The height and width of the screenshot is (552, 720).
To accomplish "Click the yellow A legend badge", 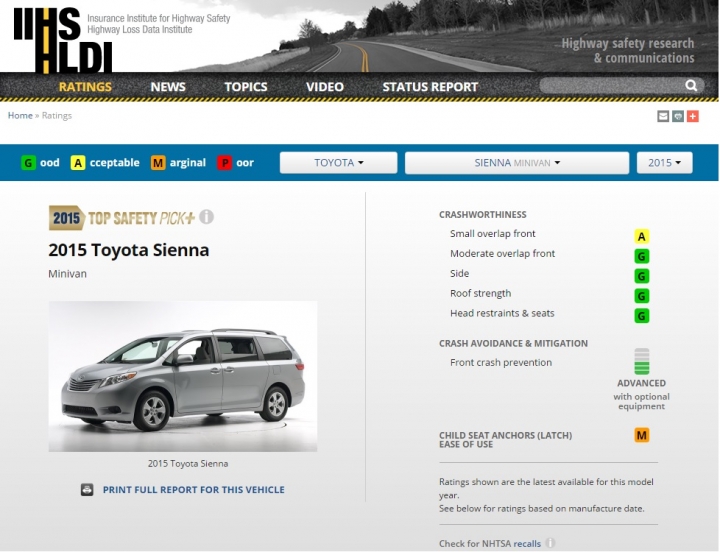I will (78, 163).
